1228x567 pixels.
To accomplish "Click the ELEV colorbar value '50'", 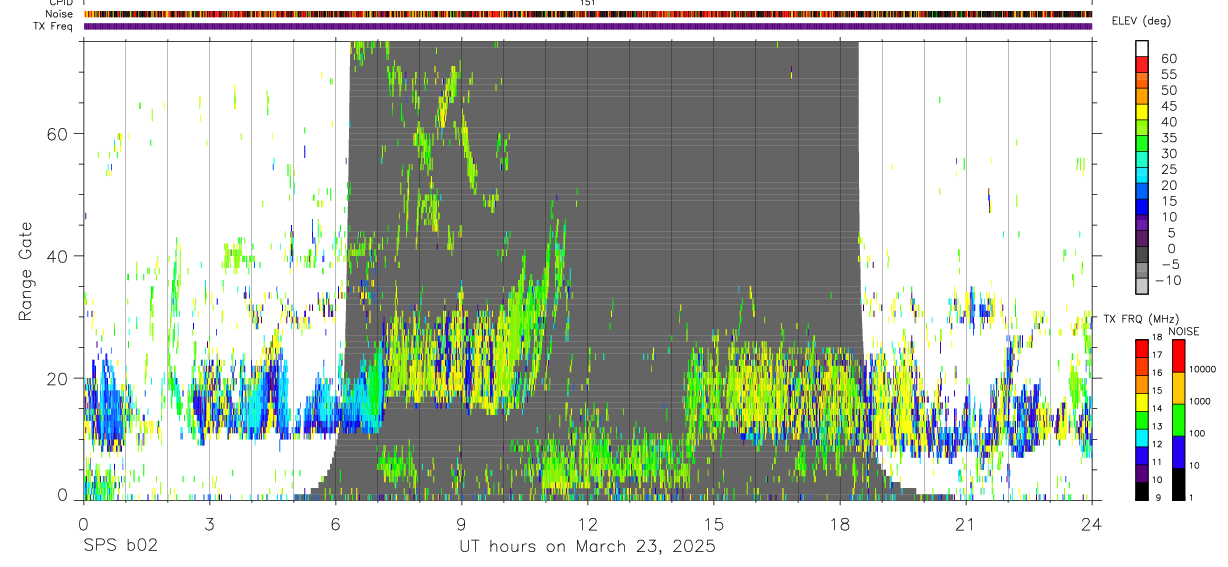I will [x=1168, y=90].
